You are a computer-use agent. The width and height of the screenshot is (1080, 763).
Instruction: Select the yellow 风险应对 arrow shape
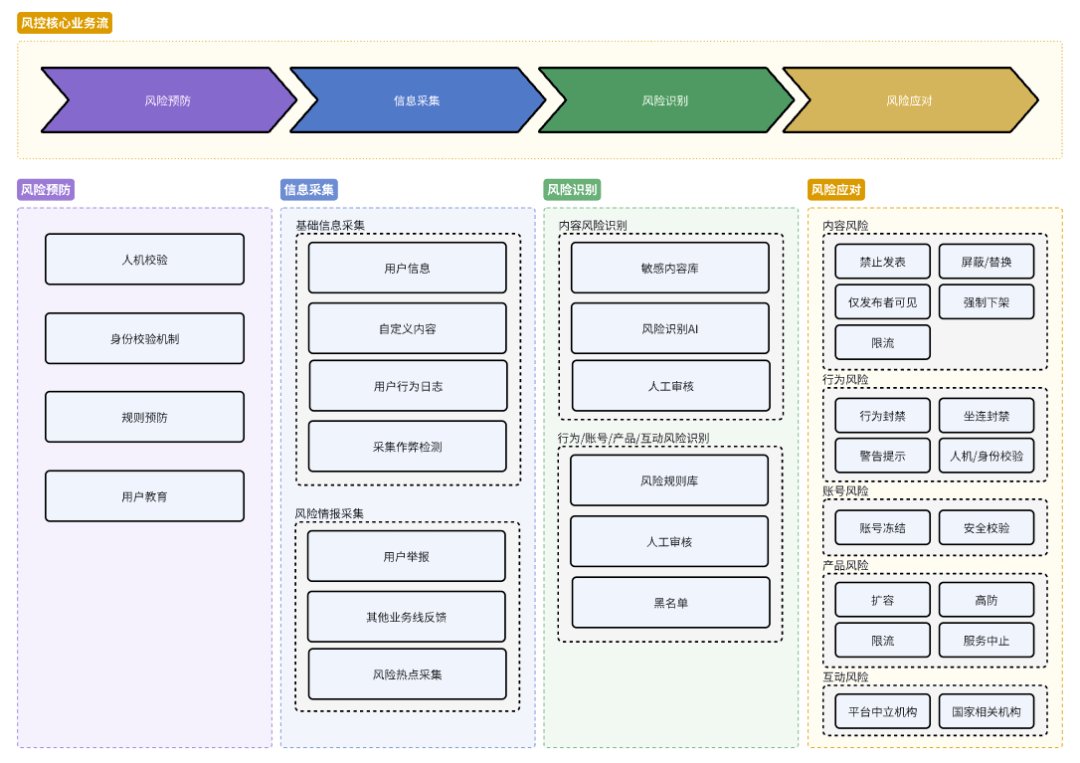coord(908,100)
